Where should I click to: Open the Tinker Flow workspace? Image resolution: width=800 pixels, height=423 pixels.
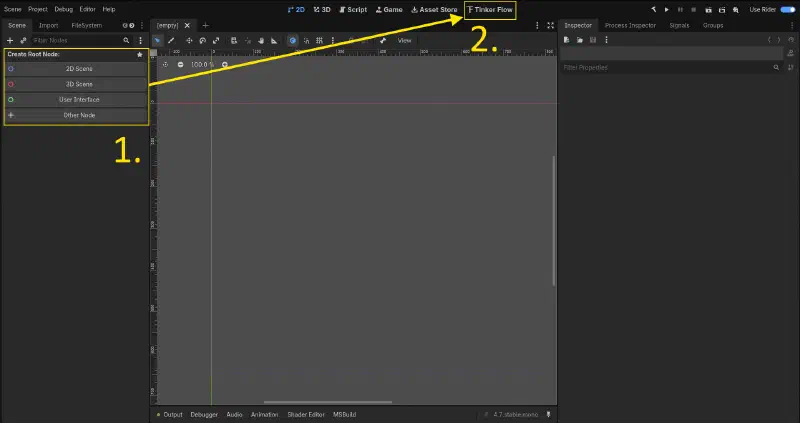[x=490, y=10]
